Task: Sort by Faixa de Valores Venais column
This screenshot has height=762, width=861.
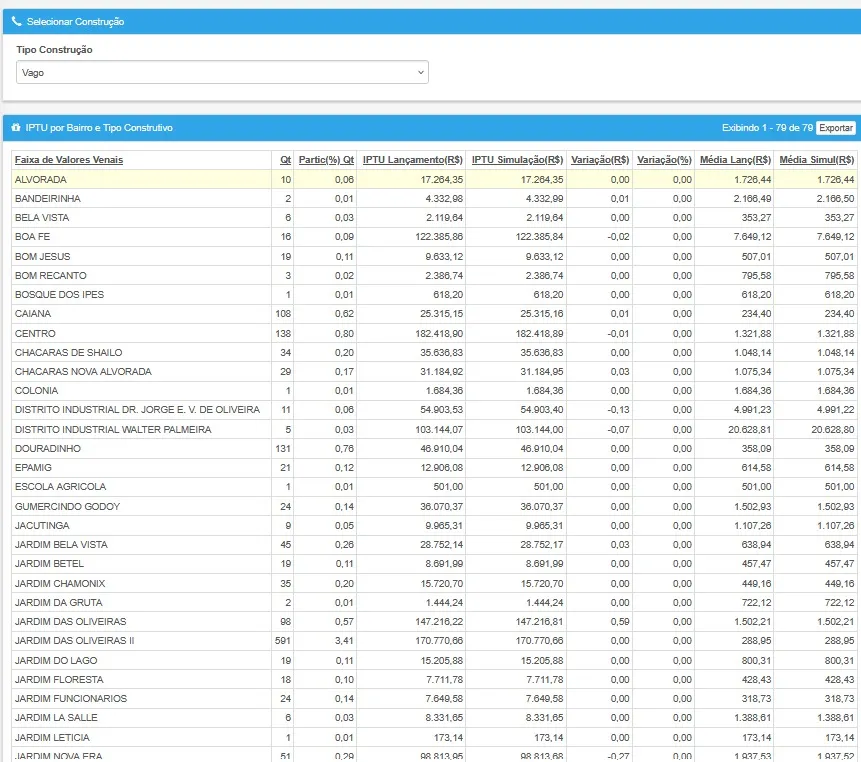Action: click(x=69, y=160)
